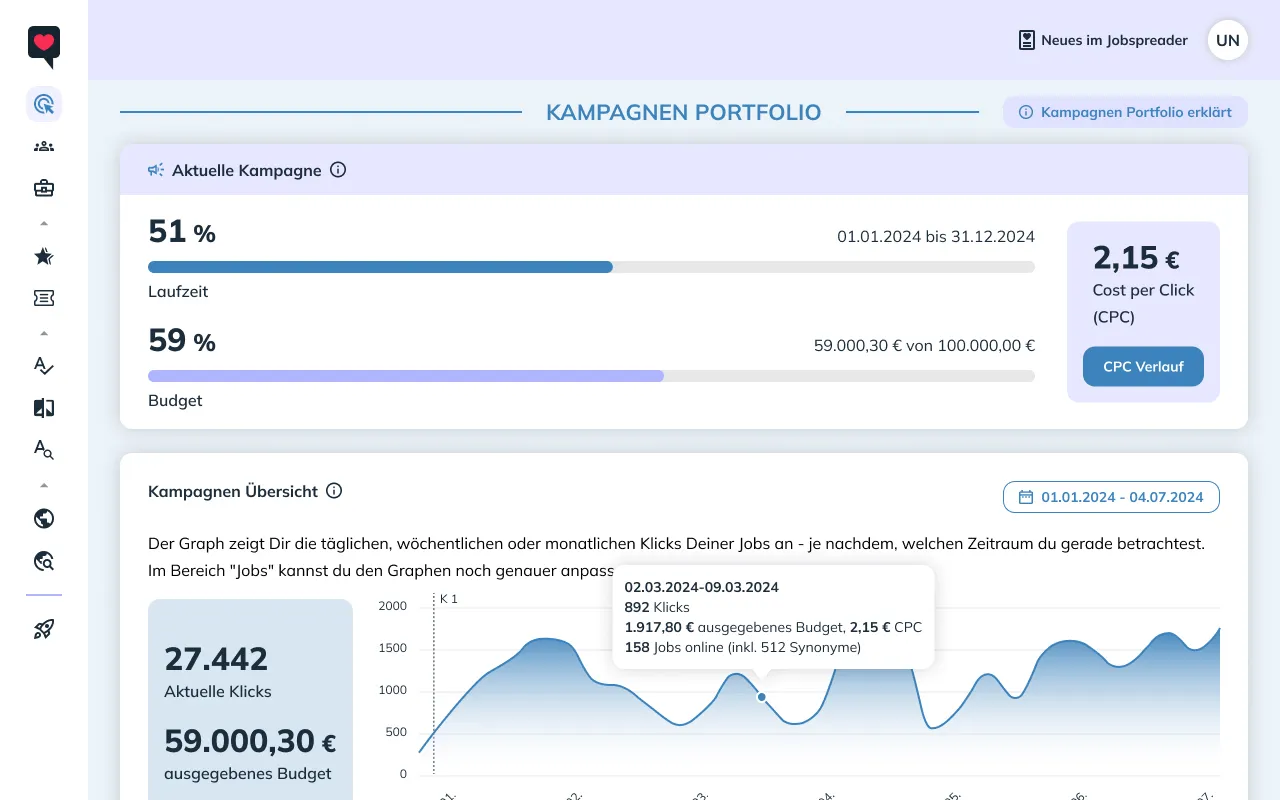
Task: Click the 27.442 Aktuelle Klicks value
Action: point(216,659)
